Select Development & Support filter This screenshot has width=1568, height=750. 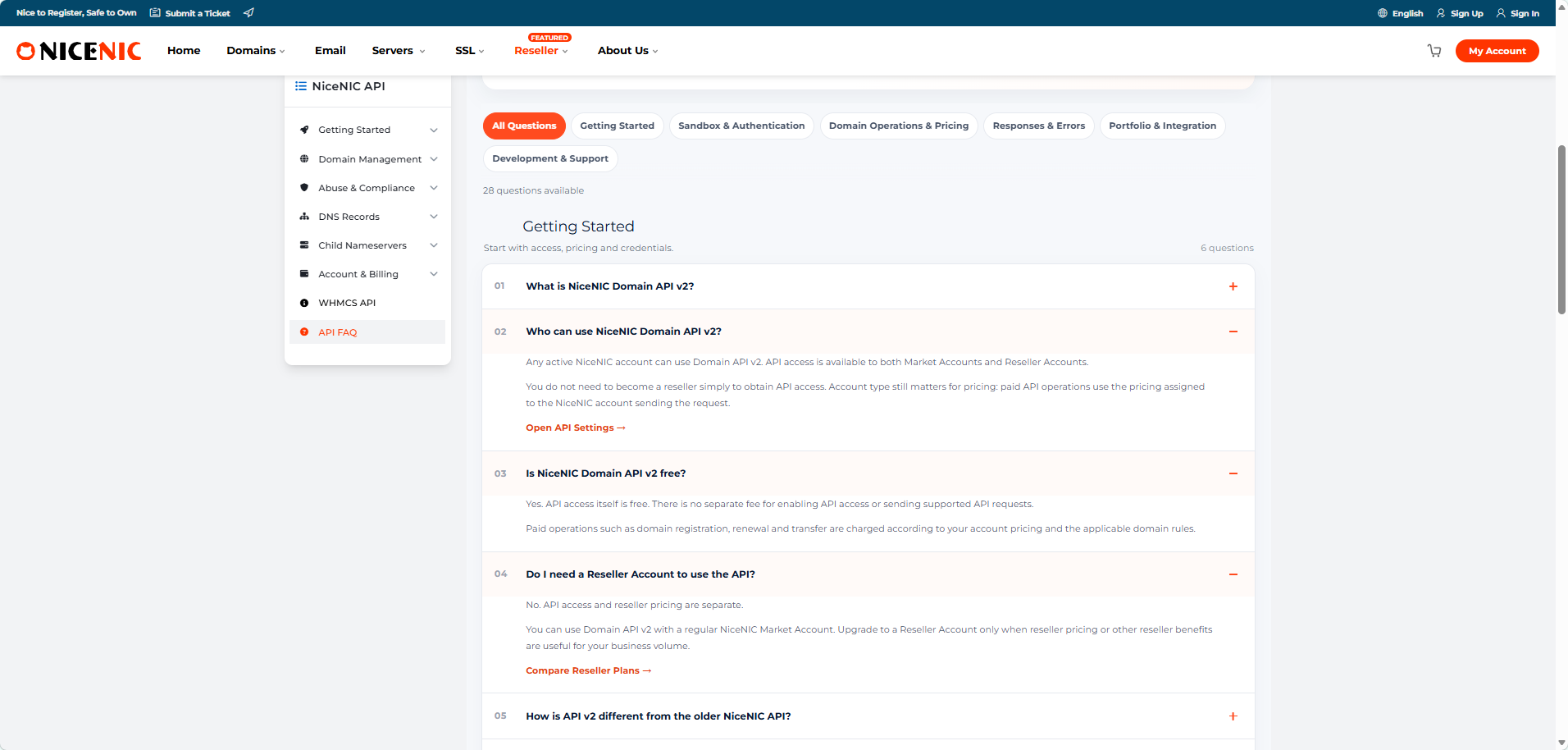(x=550, y=158)
